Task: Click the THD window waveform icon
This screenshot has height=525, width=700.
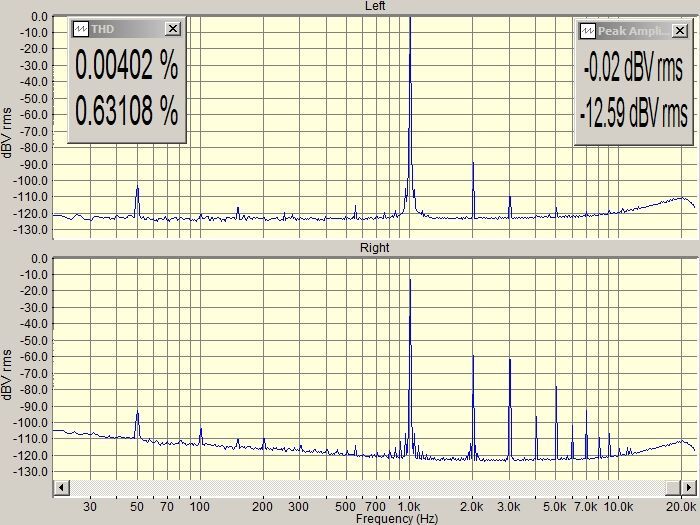Action: (80, 29)
